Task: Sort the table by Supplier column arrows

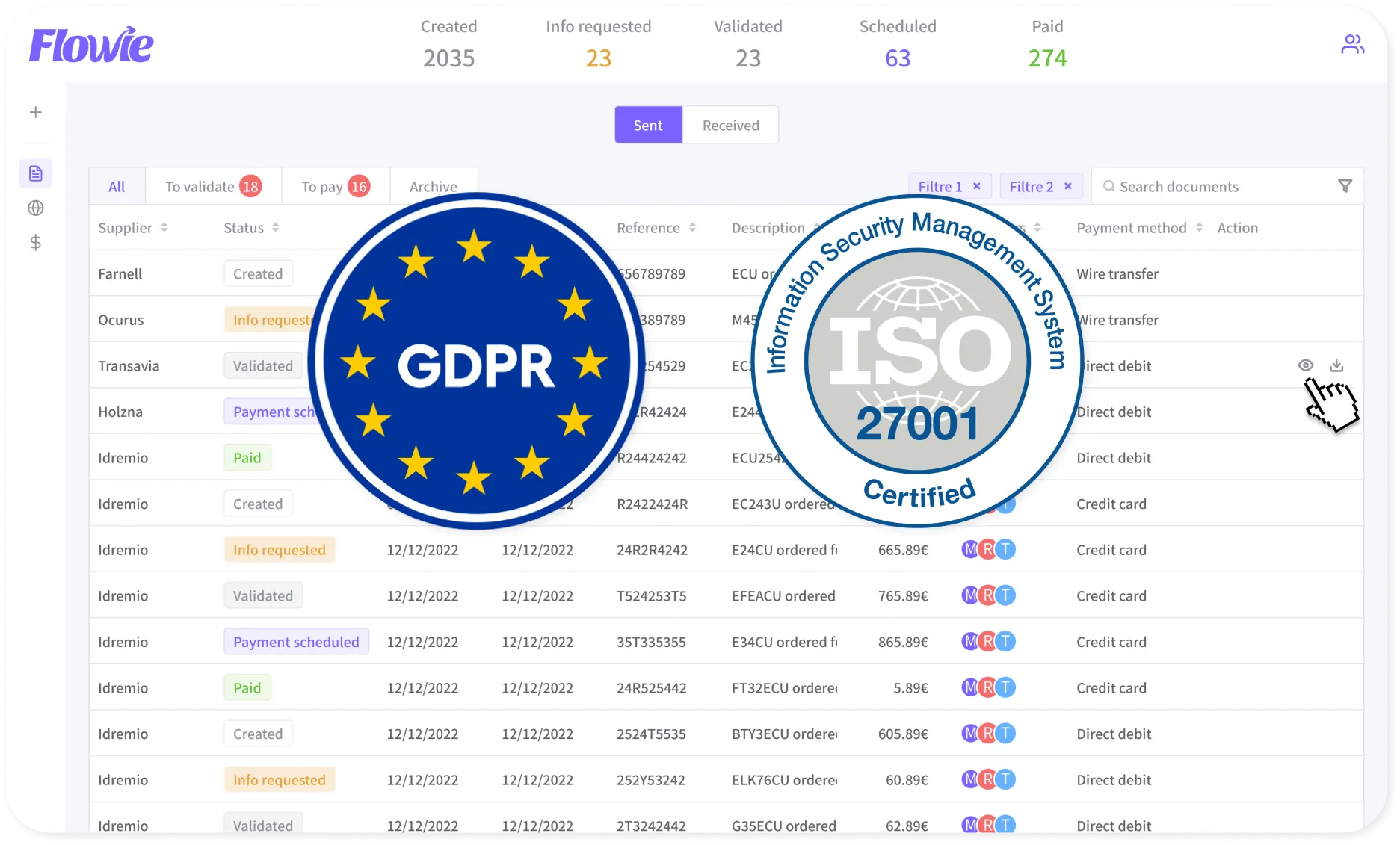Action: coord(164,227)
